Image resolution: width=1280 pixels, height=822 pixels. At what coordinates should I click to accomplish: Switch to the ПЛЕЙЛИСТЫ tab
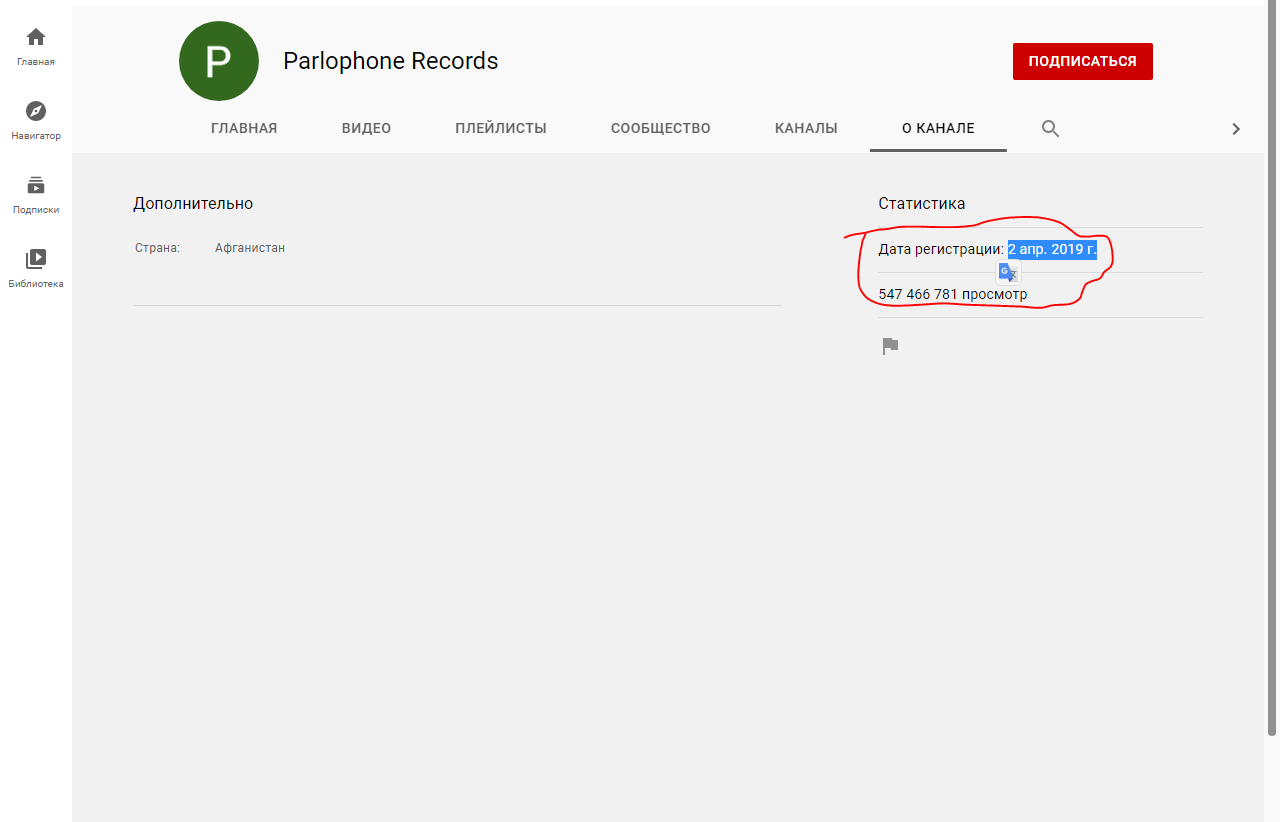[501, 128]
